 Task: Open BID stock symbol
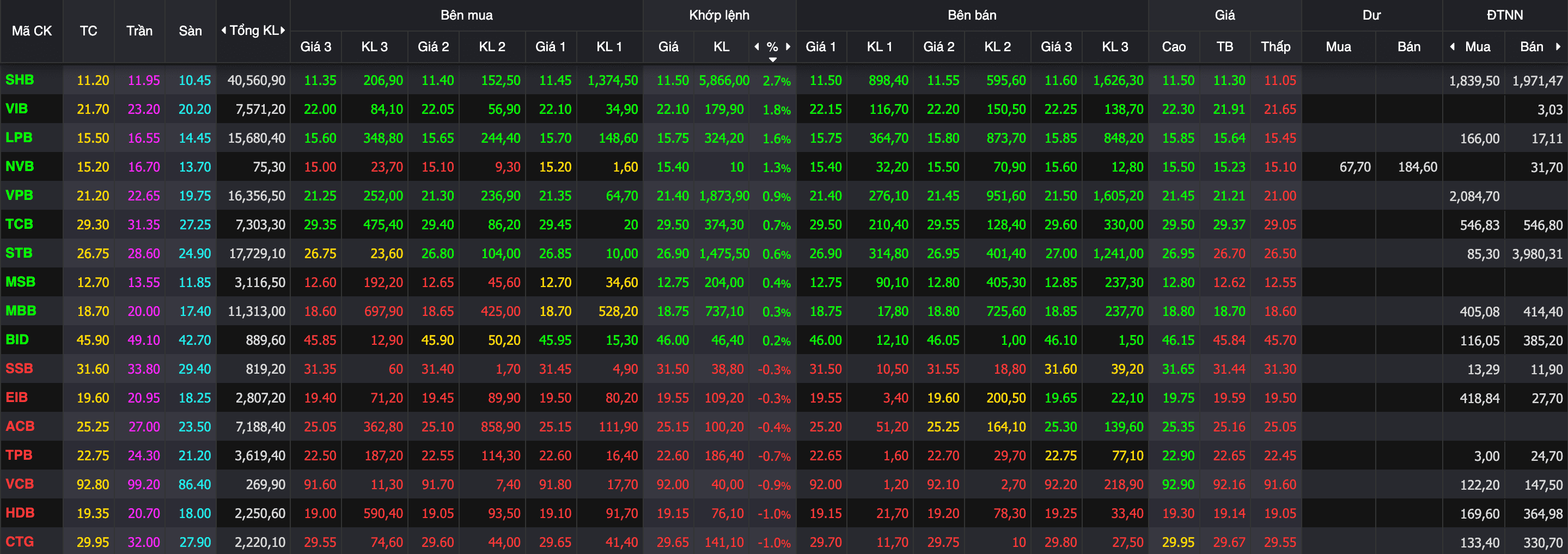click(17, 340)
